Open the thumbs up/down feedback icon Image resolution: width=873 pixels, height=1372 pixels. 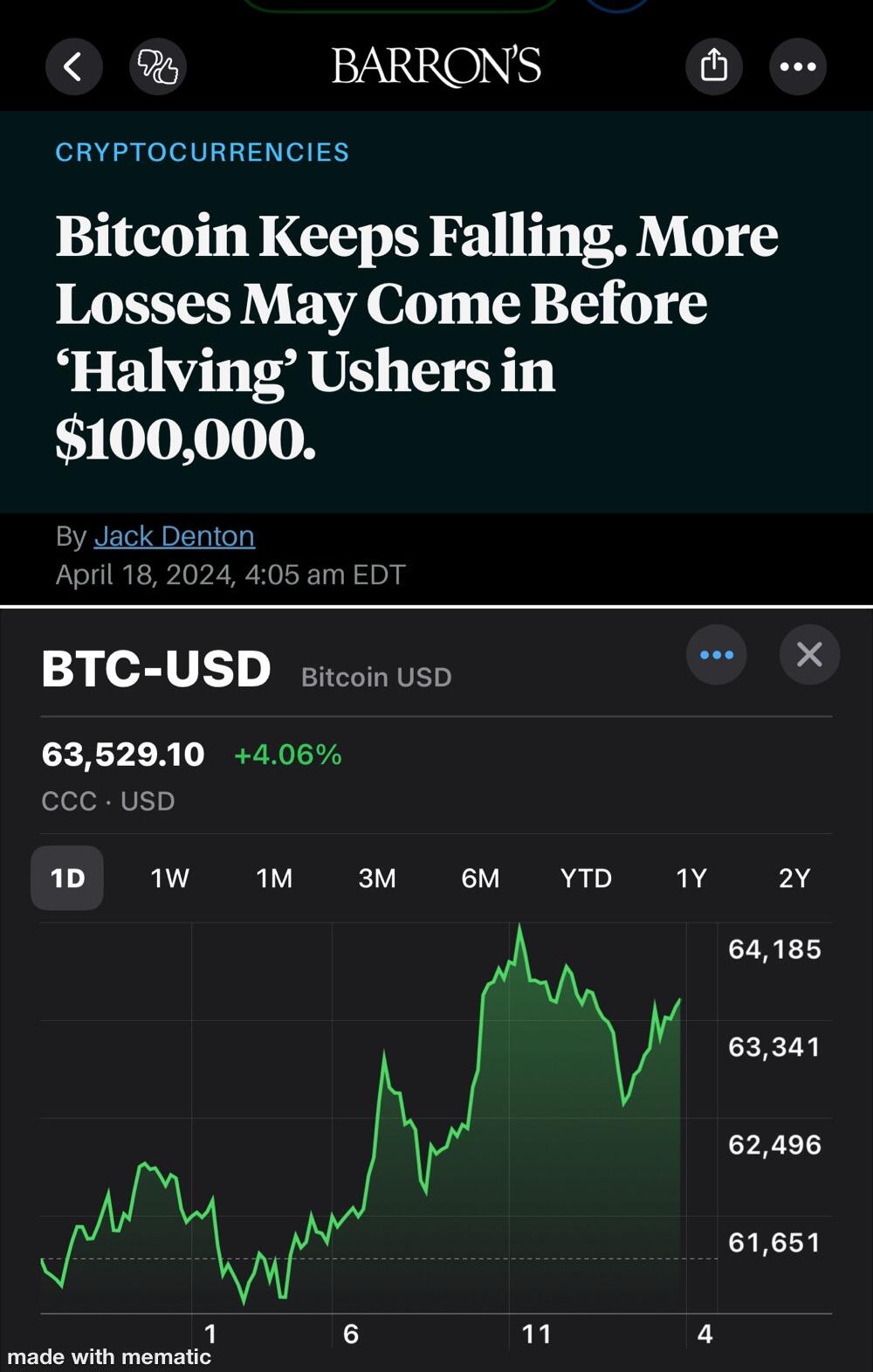158,66
